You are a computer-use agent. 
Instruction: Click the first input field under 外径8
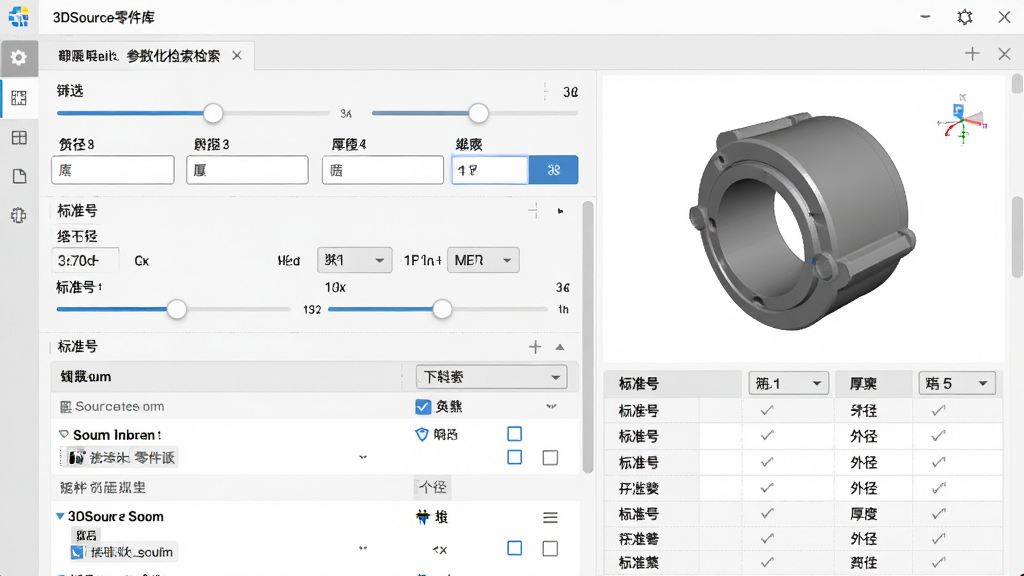[x=113, y=170]
